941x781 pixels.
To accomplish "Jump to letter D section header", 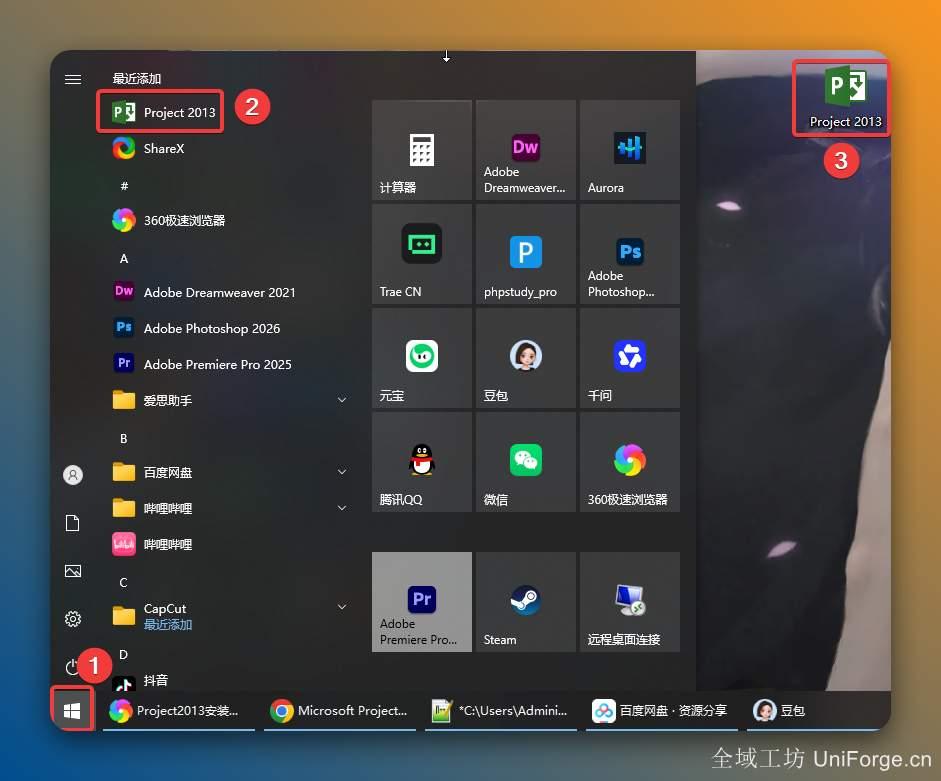I will (x=124, y=655).
